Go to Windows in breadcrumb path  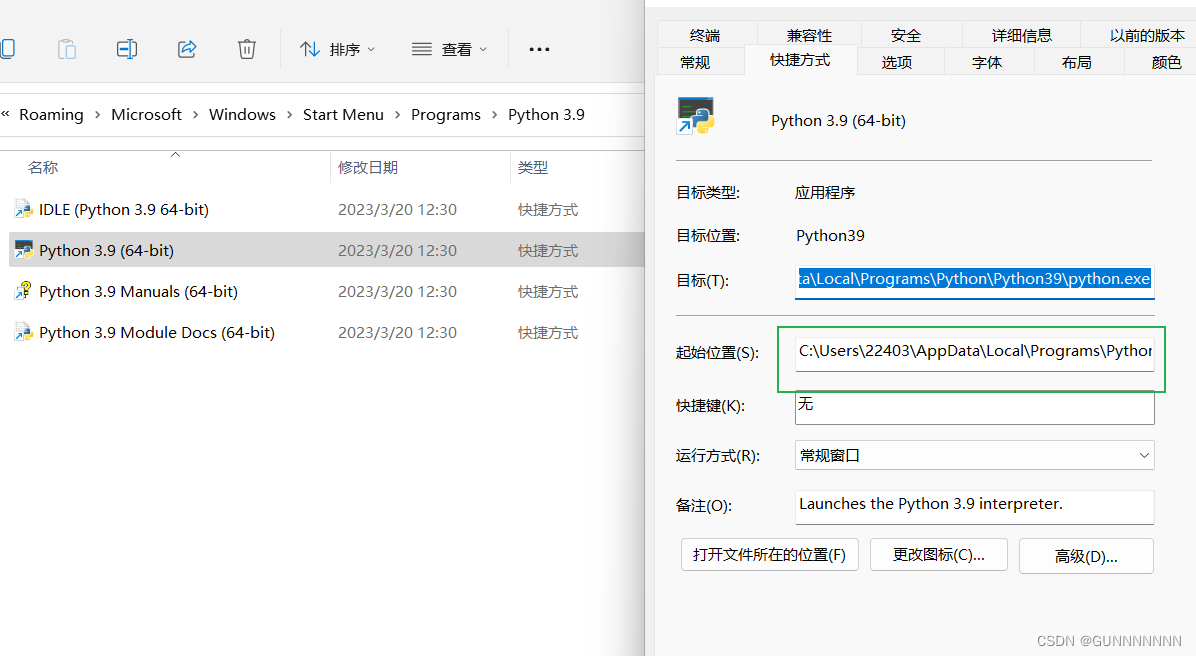pyautogui.click(x=243, y=114)
